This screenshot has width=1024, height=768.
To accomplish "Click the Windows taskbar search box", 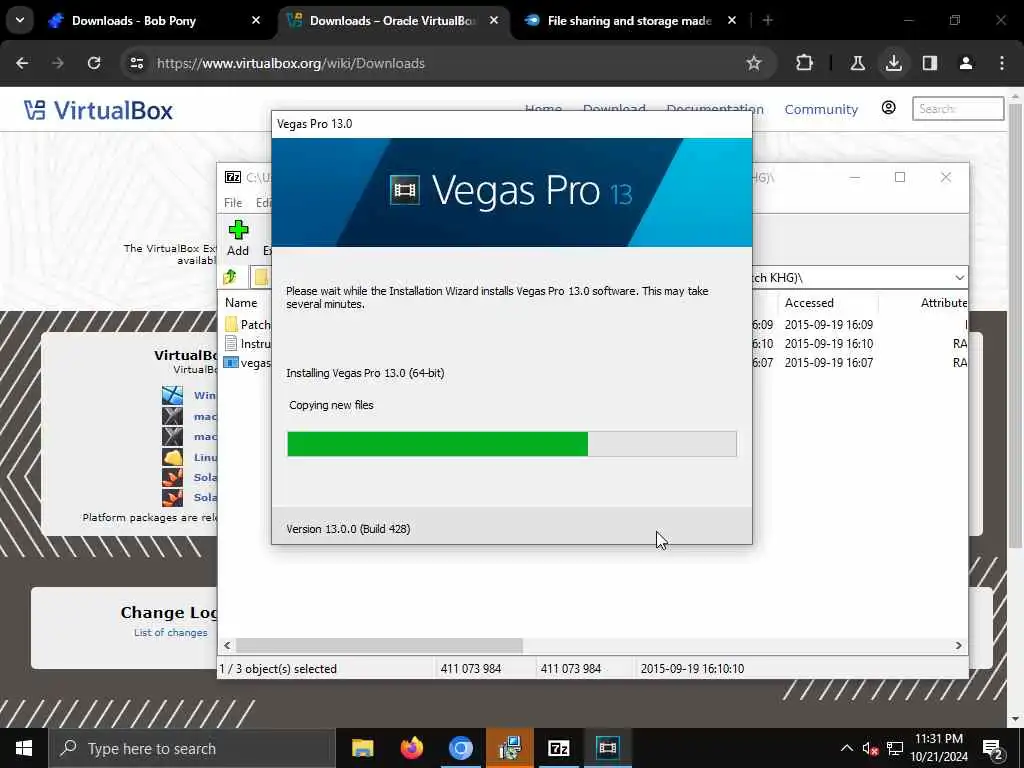I will click(193, 748).
